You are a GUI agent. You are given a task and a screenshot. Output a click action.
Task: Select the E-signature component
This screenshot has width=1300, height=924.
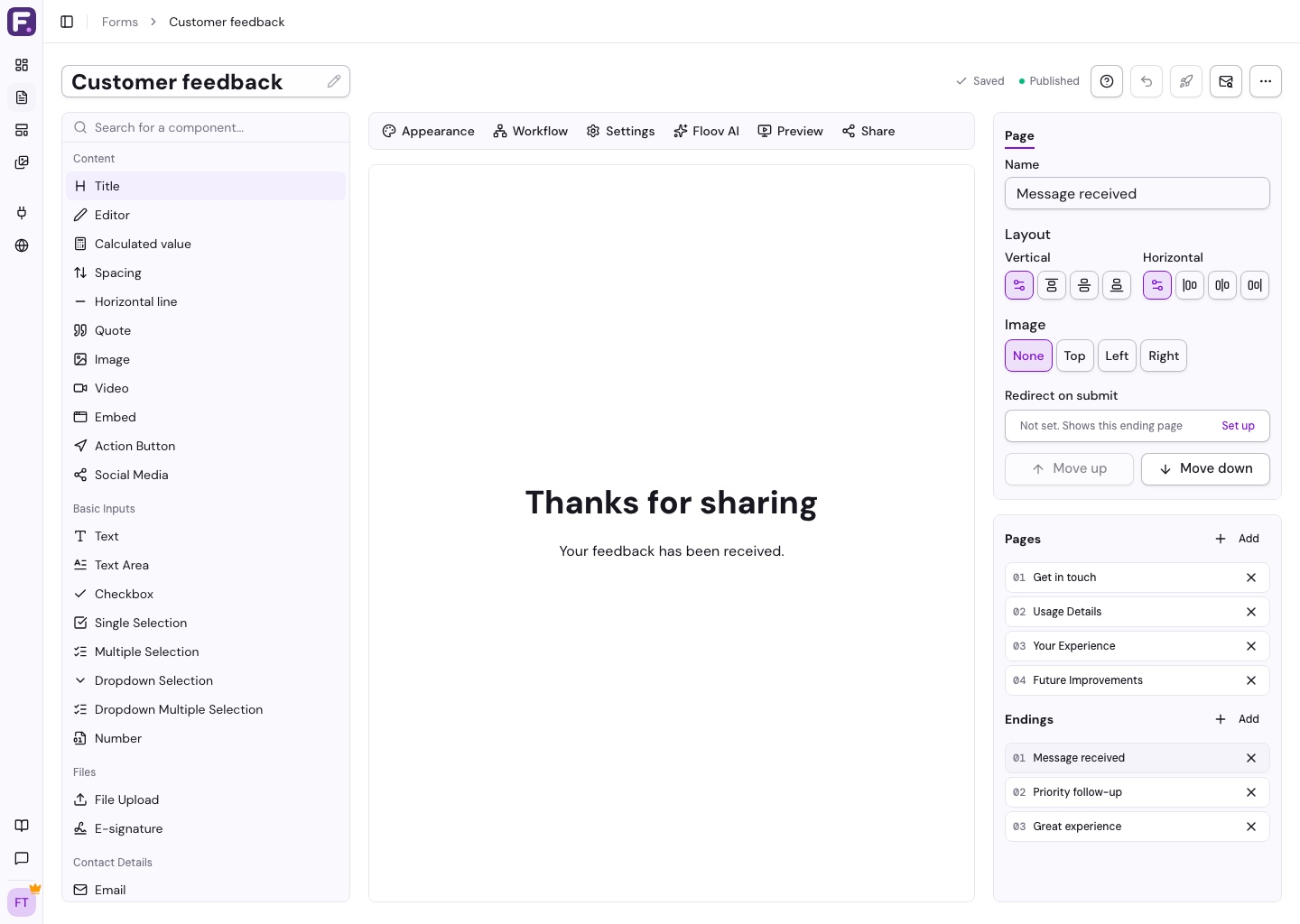(x=206, y=828)
